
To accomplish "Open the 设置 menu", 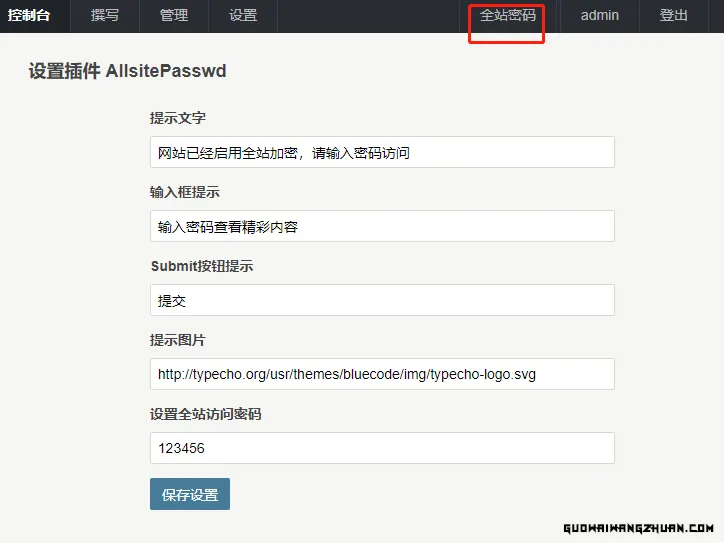I will [243, 15].
